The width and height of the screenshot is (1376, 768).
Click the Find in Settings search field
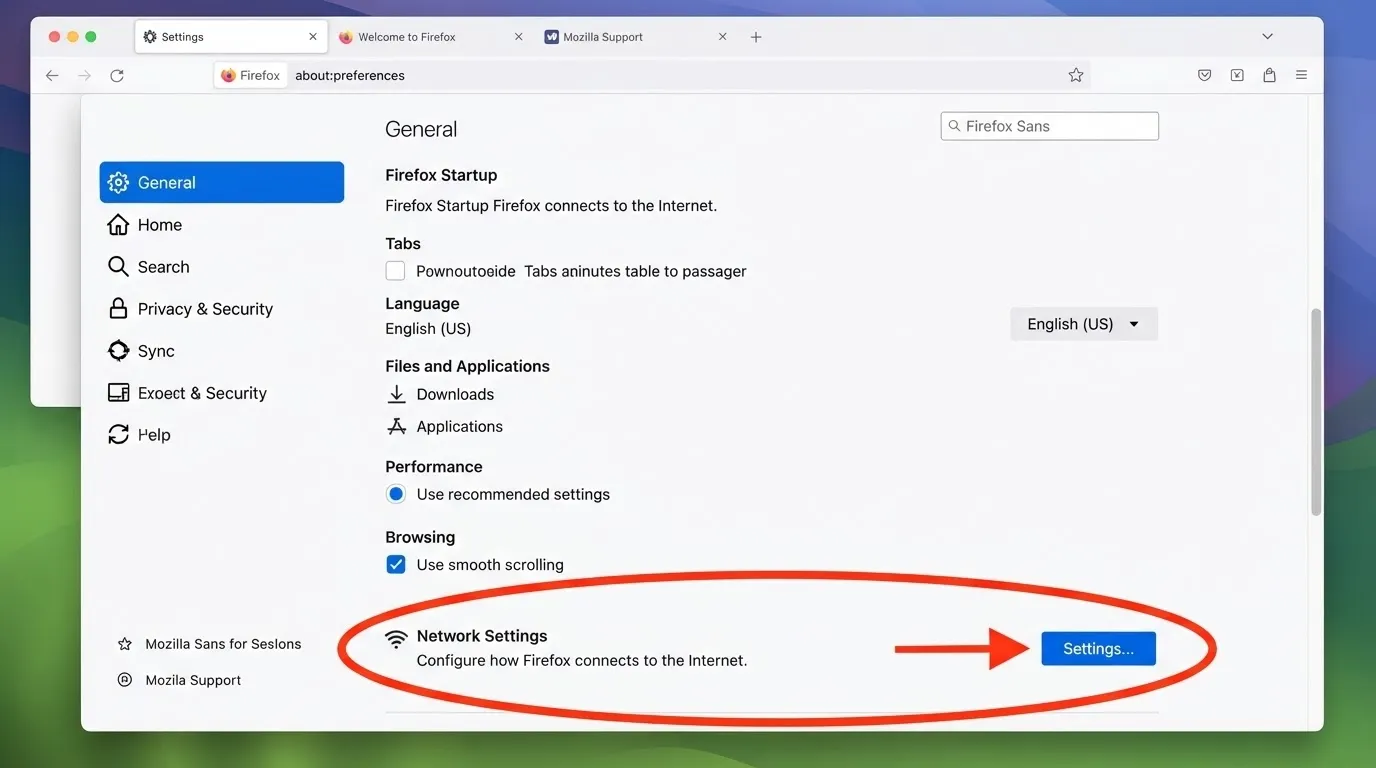[x=1050, y=126]
